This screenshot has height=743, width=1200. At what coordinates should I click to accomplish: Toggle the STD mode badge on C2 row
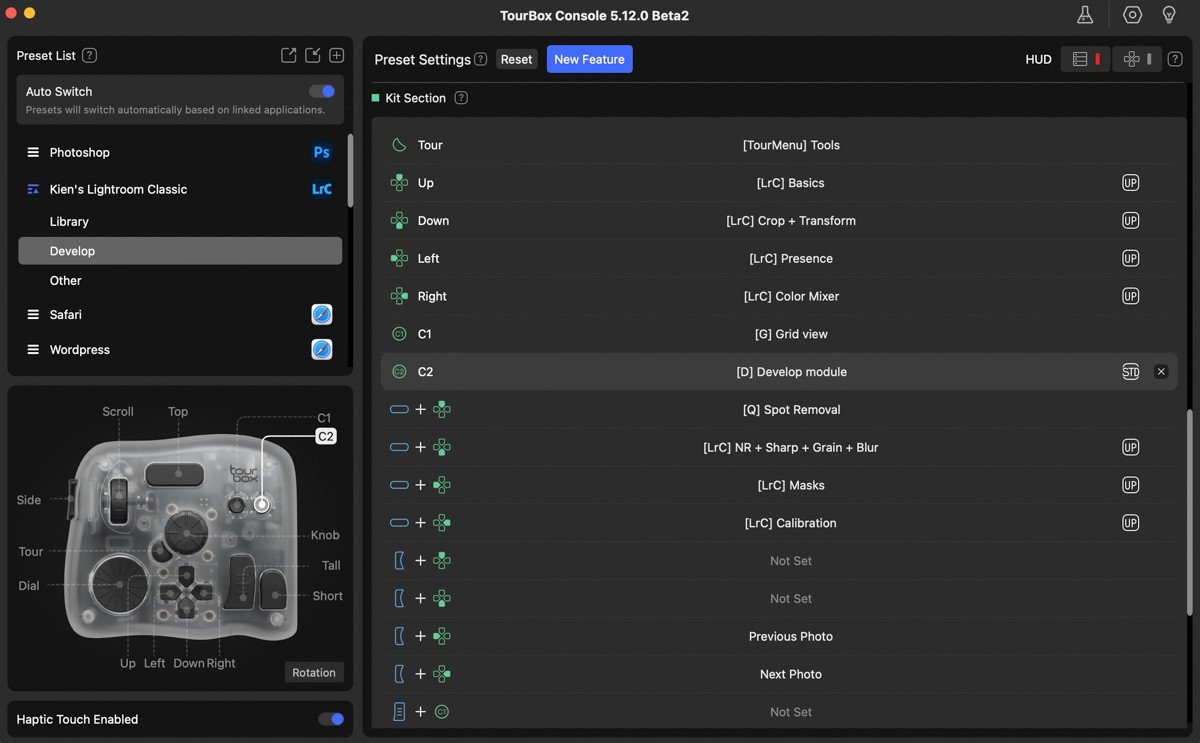click(1130, 372)
